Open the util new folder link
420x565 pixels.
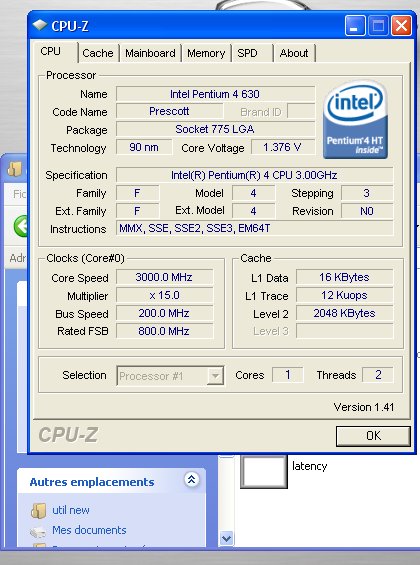coord(71,510)
